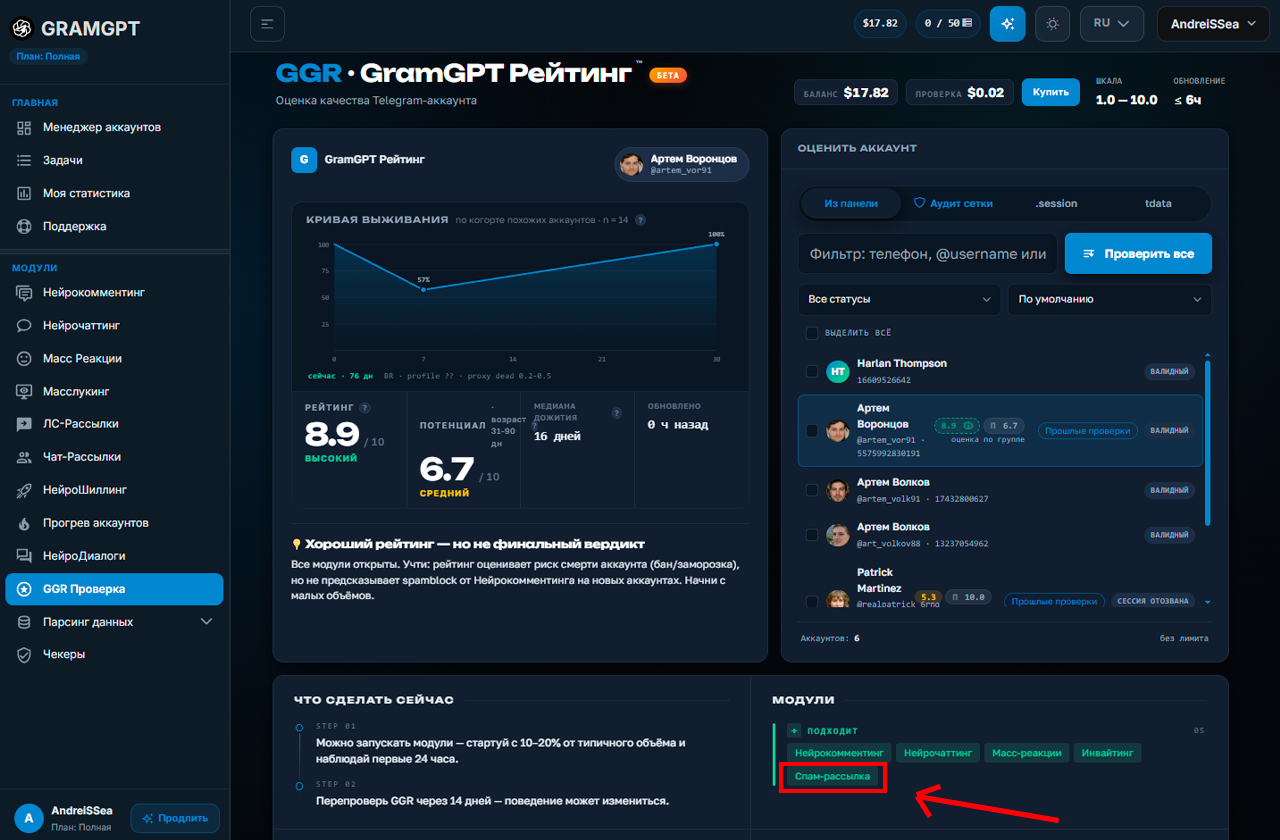Tick the checkbox for Harlan Thompson
Viewport: 1280px width, 840px height.
(812, 372)
